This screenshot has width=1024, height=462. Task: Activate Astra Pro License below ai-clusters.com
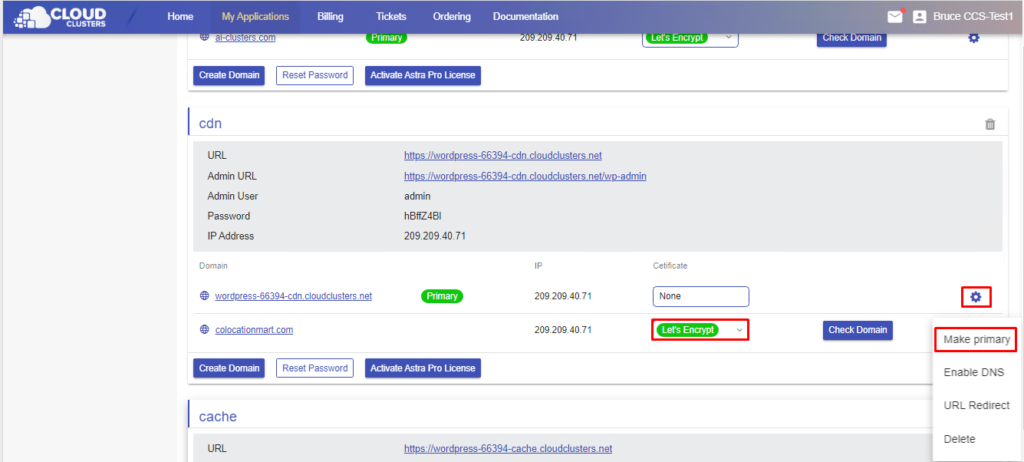(x=423, y=75)
